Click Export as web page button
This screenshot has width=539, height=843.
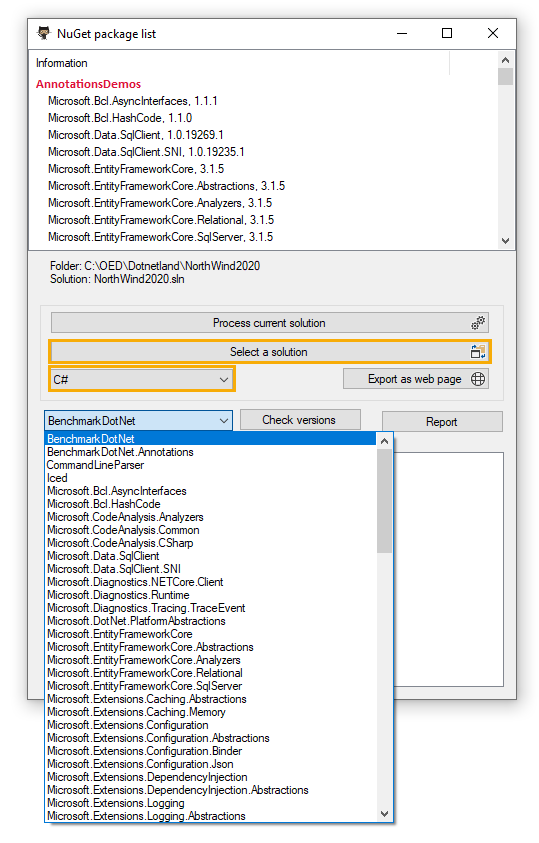pyautogui.click(x=415, y=379)
